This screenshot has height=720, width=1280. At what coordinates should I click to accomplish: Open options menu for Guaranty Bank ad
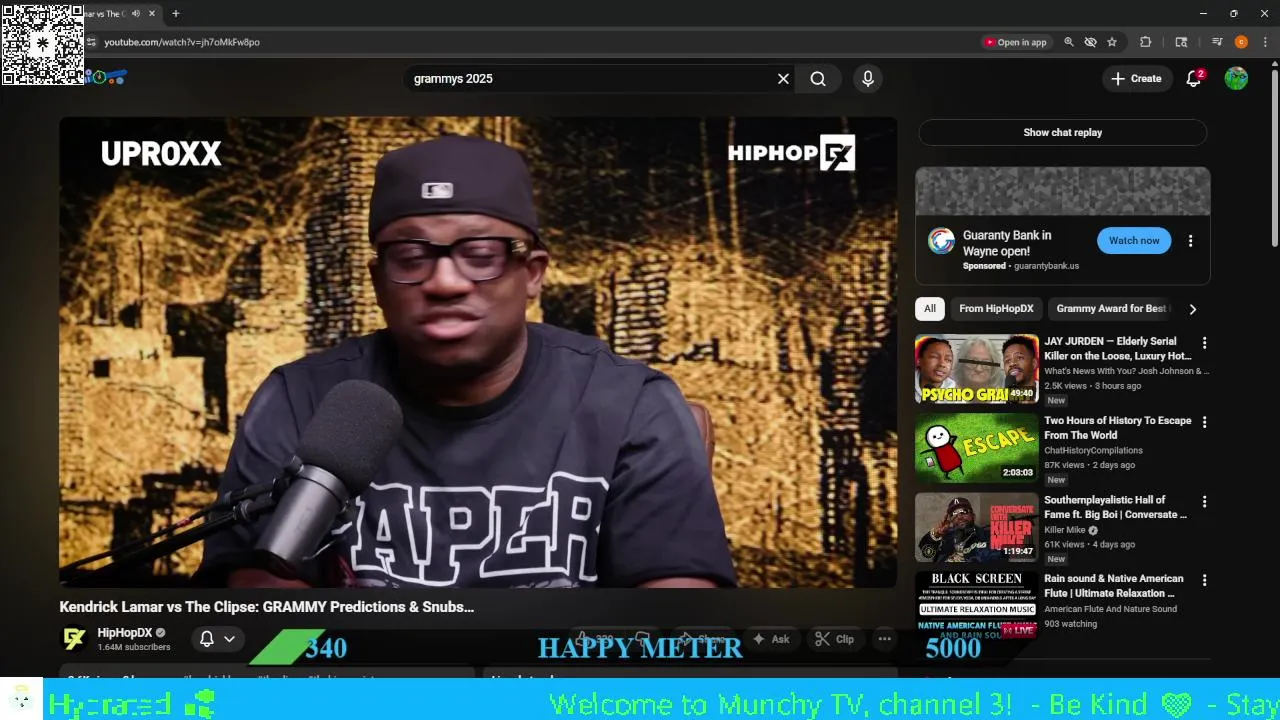tap(1190, 241)
